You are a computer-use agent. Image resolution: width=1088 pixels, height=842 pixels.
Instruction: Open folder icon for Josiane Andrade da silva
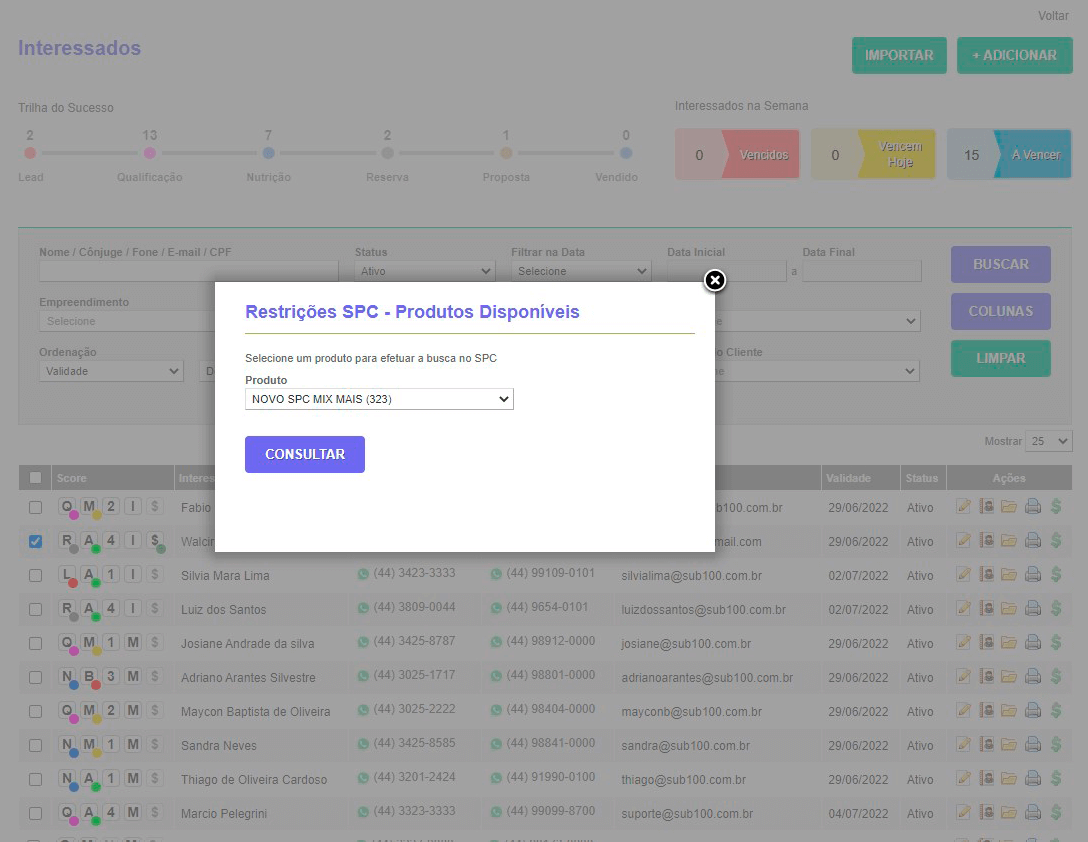(1009, 643)
